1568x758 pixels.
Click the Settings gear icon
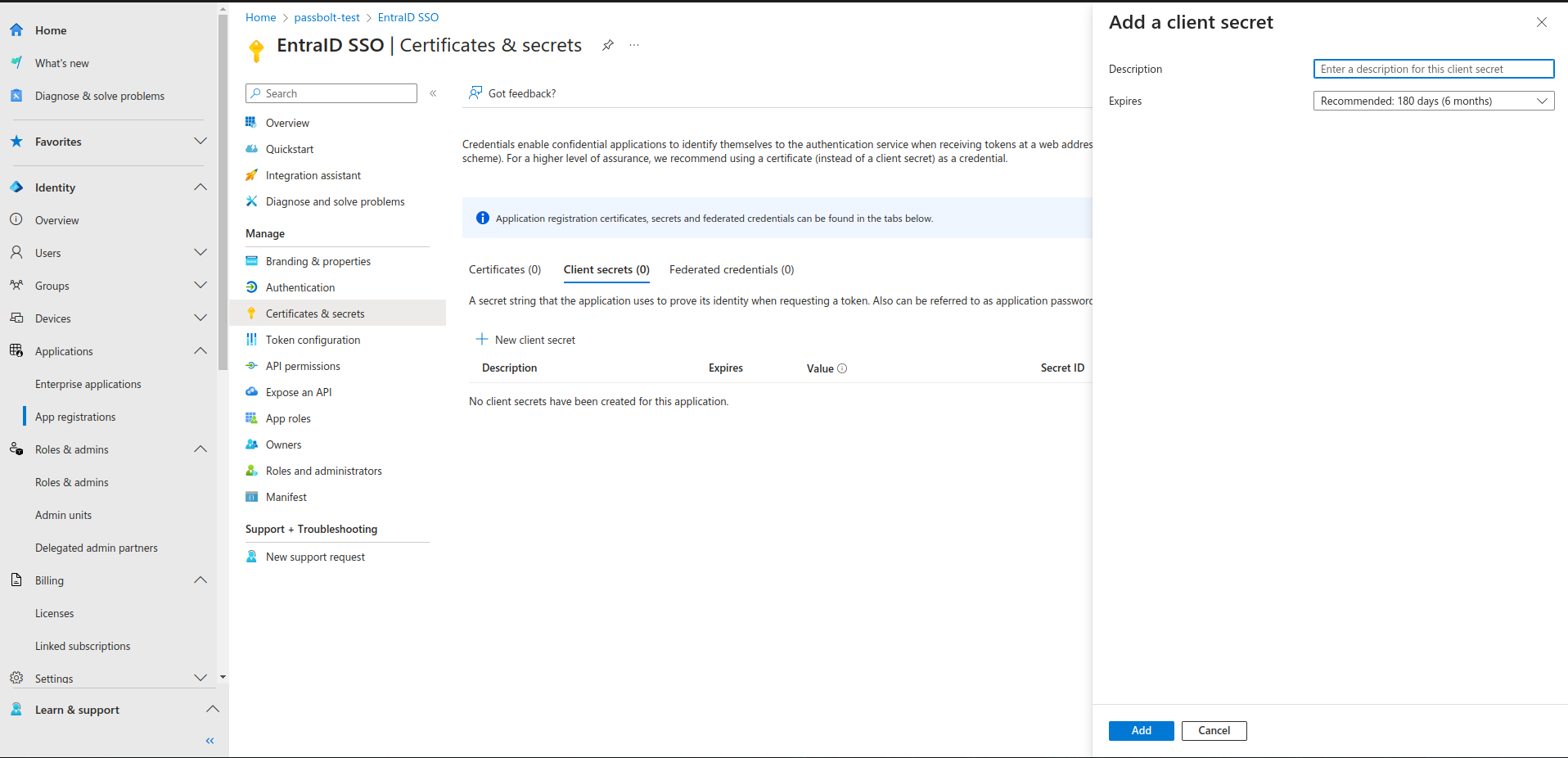(x=16, y=678)
